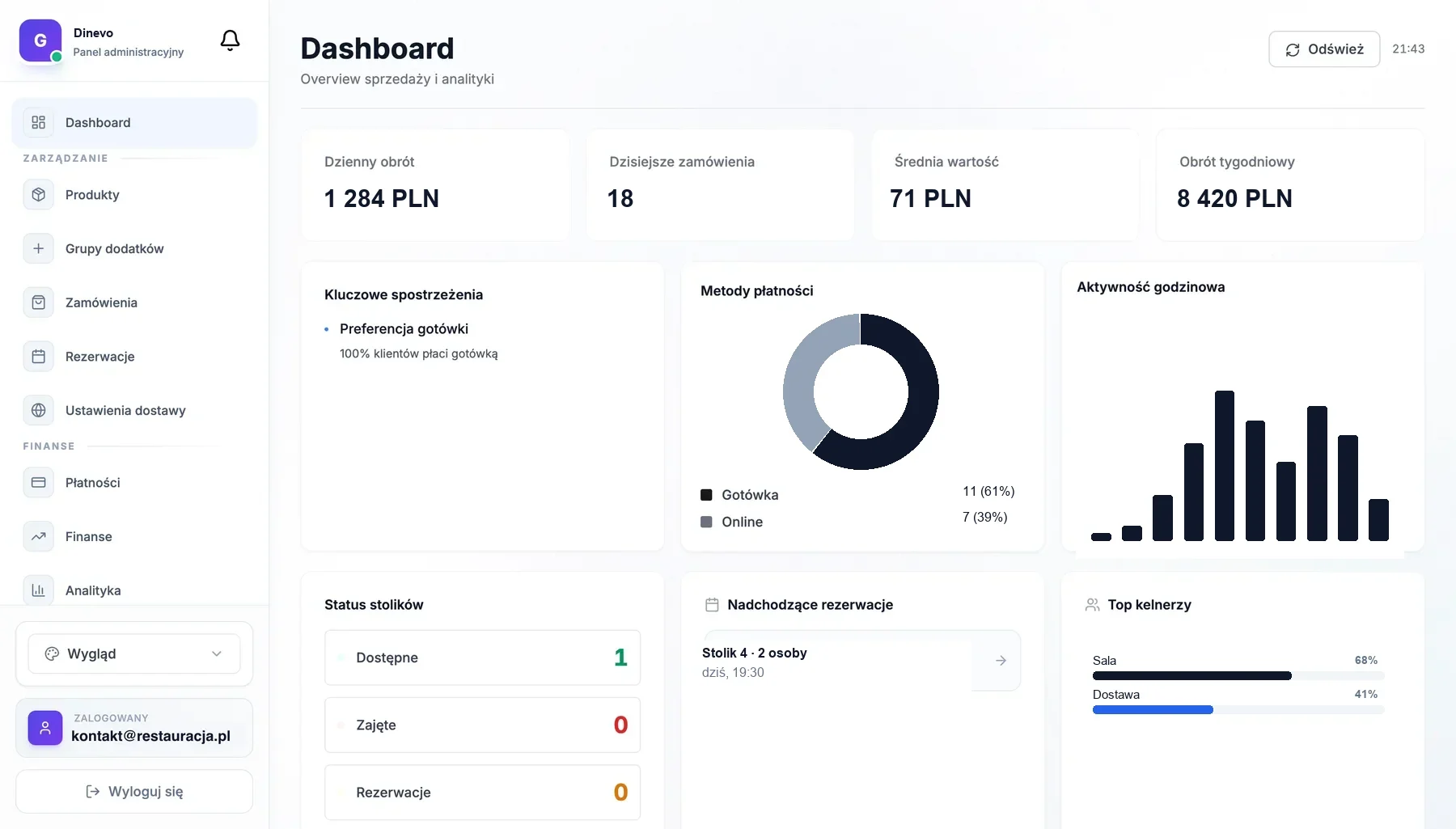
Task: Click the Dostawa blue progress bar
Action: click(1153, 710)
